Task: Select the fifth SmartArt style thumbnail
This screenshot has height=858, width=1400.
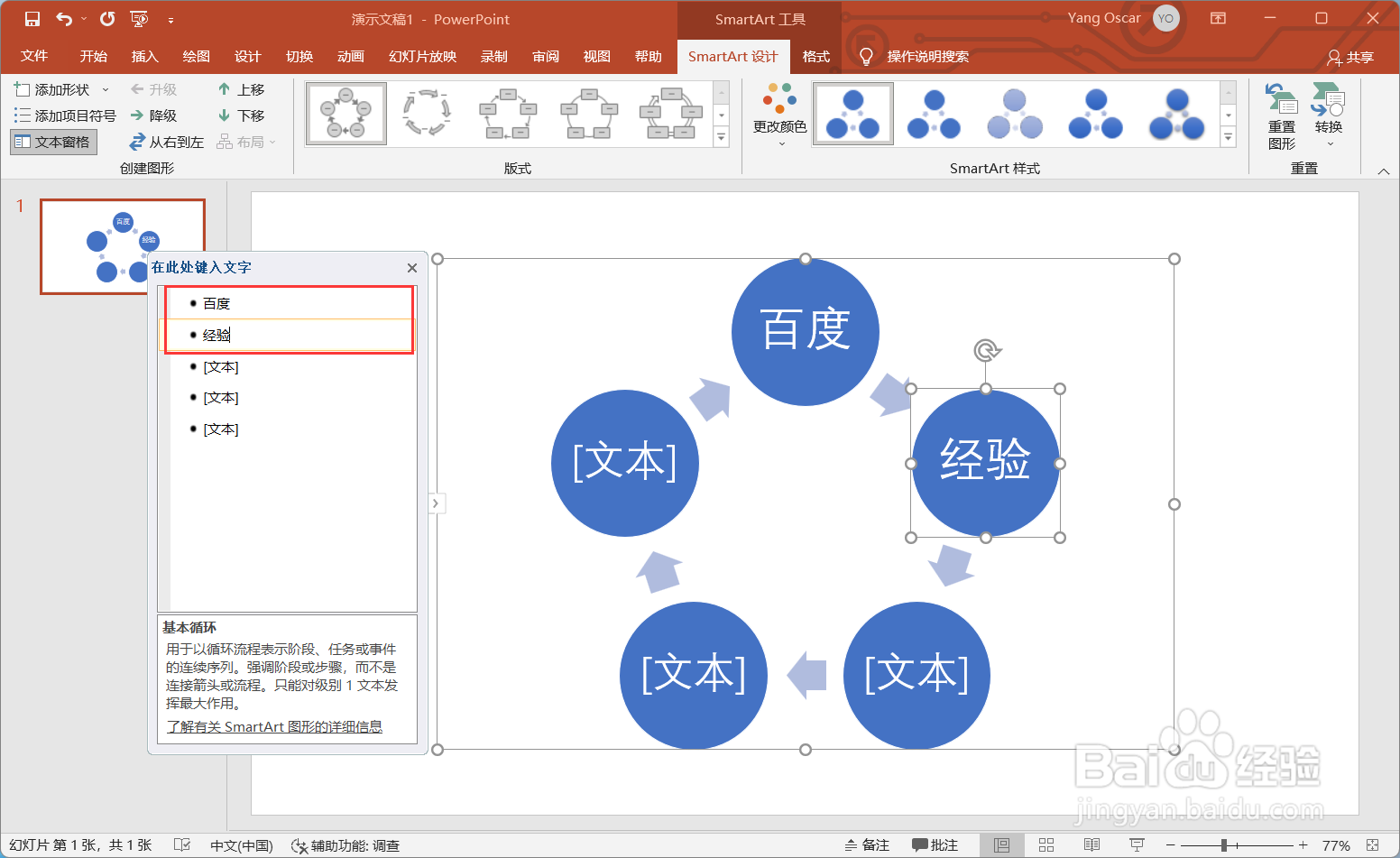Action: click(x=1177, y=114)
